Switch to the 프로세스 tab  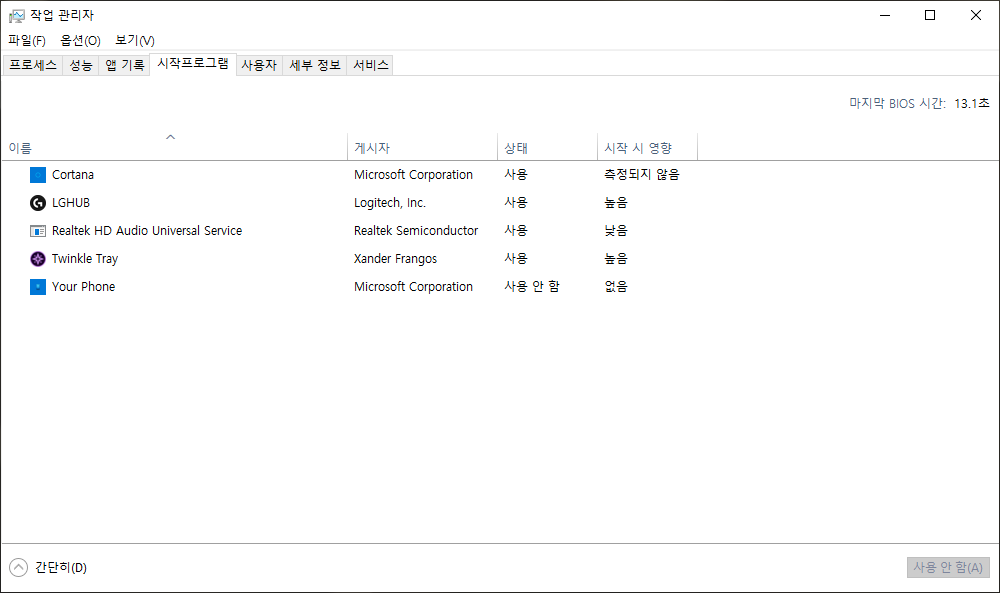[33, 65]
